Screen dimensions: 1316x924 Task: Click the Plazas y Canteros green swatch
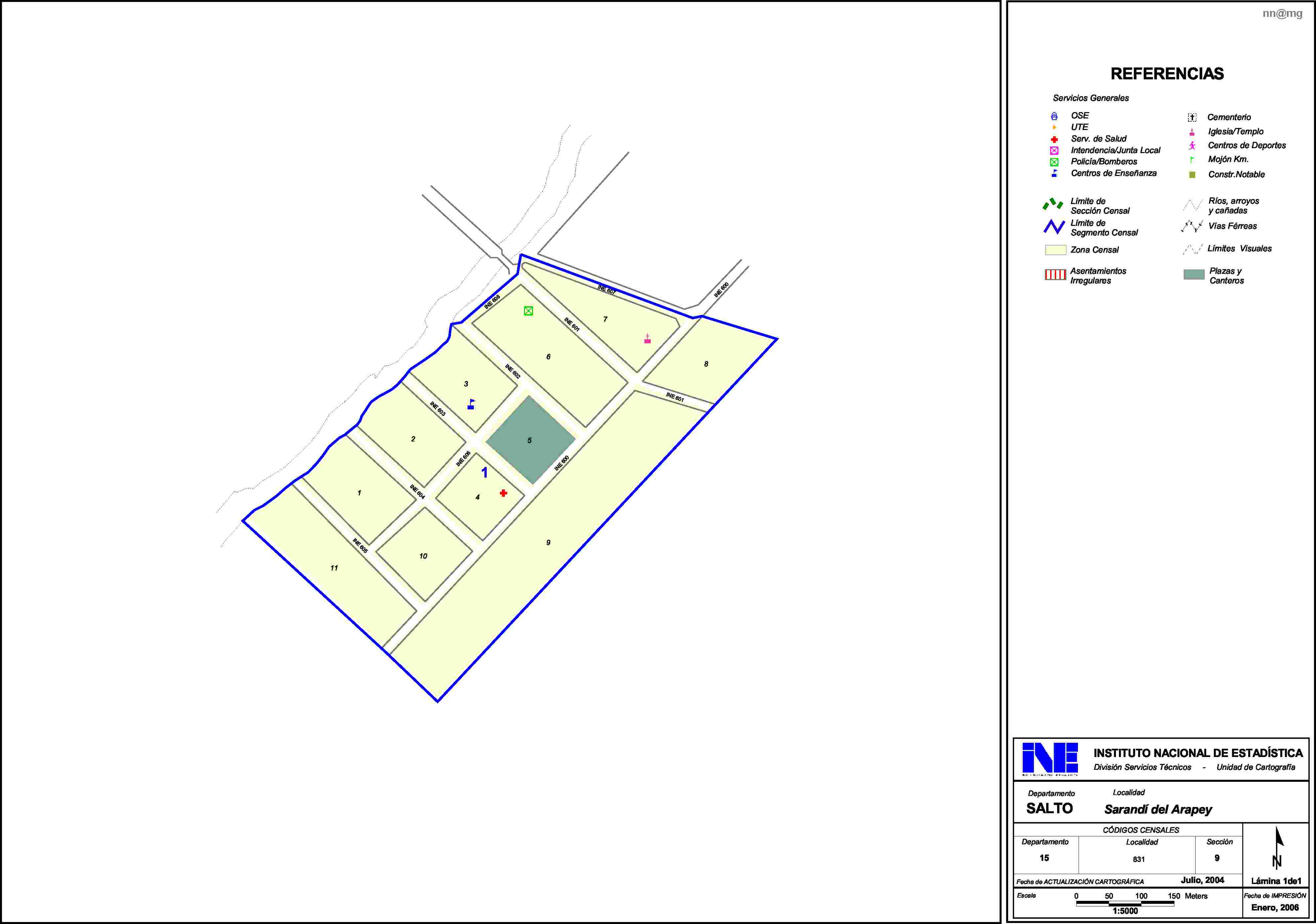[1194, 275]
